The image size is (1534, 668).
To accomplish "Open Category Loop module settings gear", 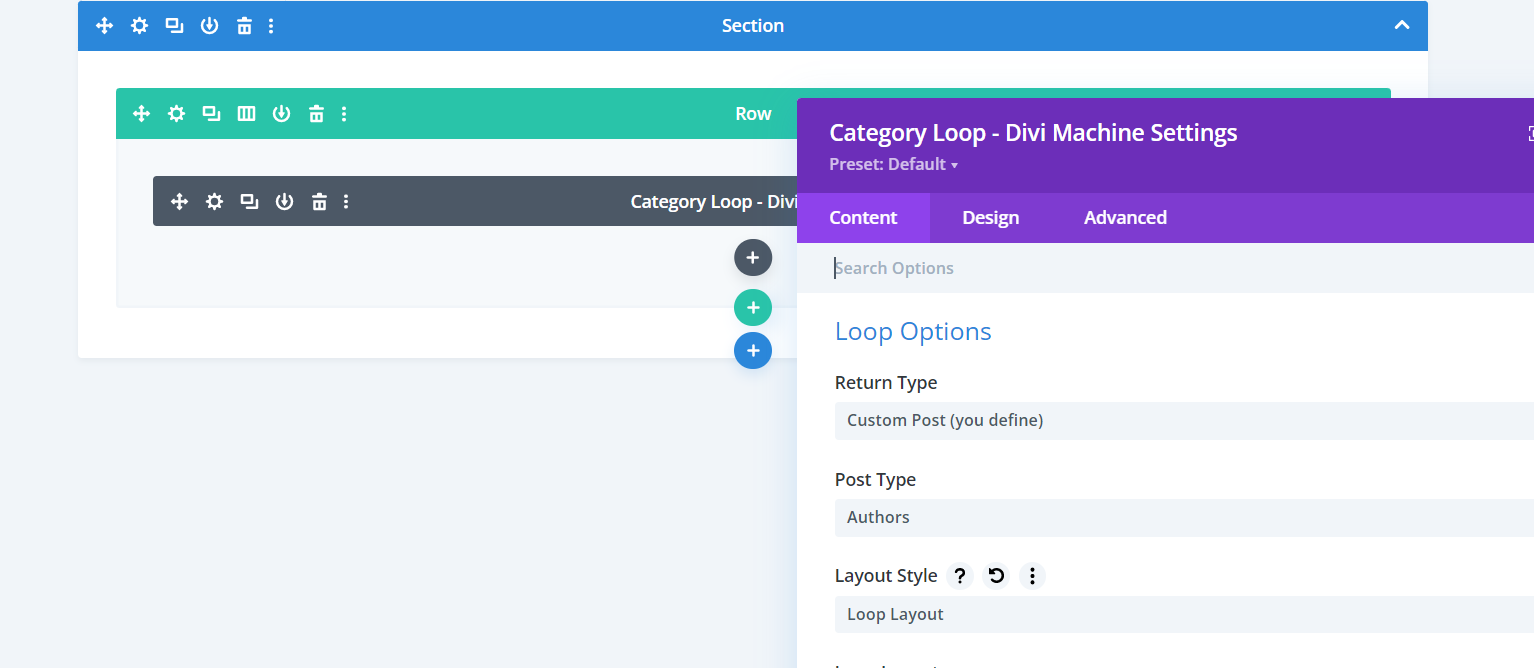I will (214, 202).
